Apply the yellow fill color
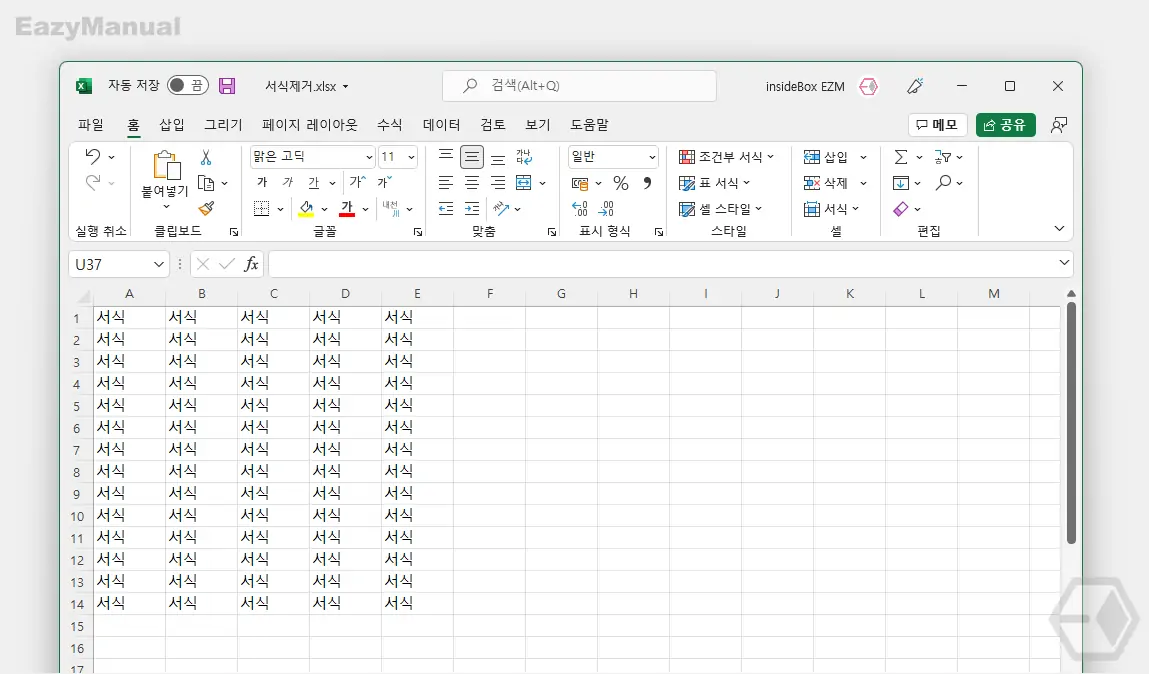 pyautogui.click(x=306, y=209)
